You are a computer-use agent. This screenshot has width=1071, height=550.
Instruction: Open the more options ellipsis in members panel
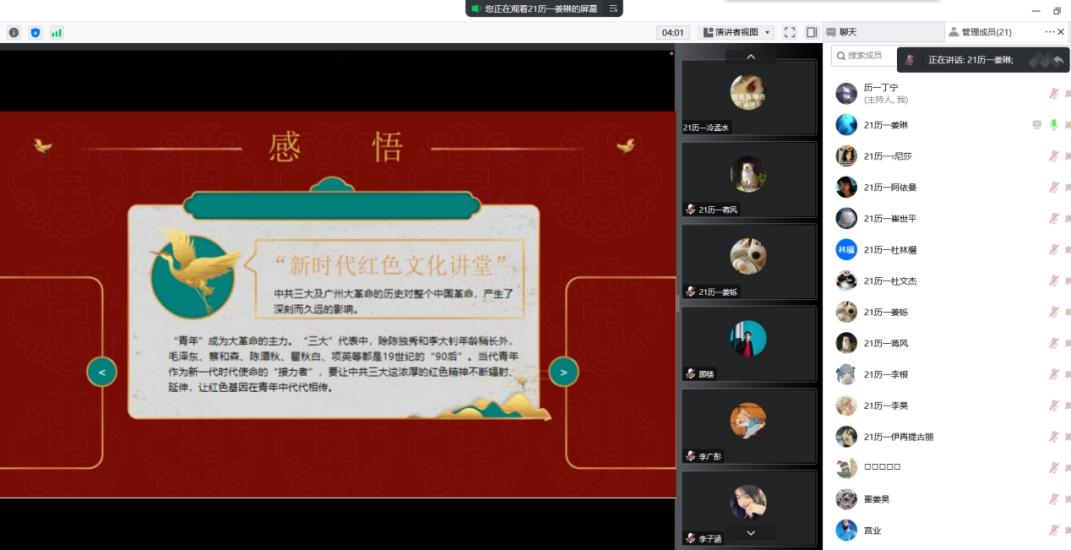[1049, 32]
